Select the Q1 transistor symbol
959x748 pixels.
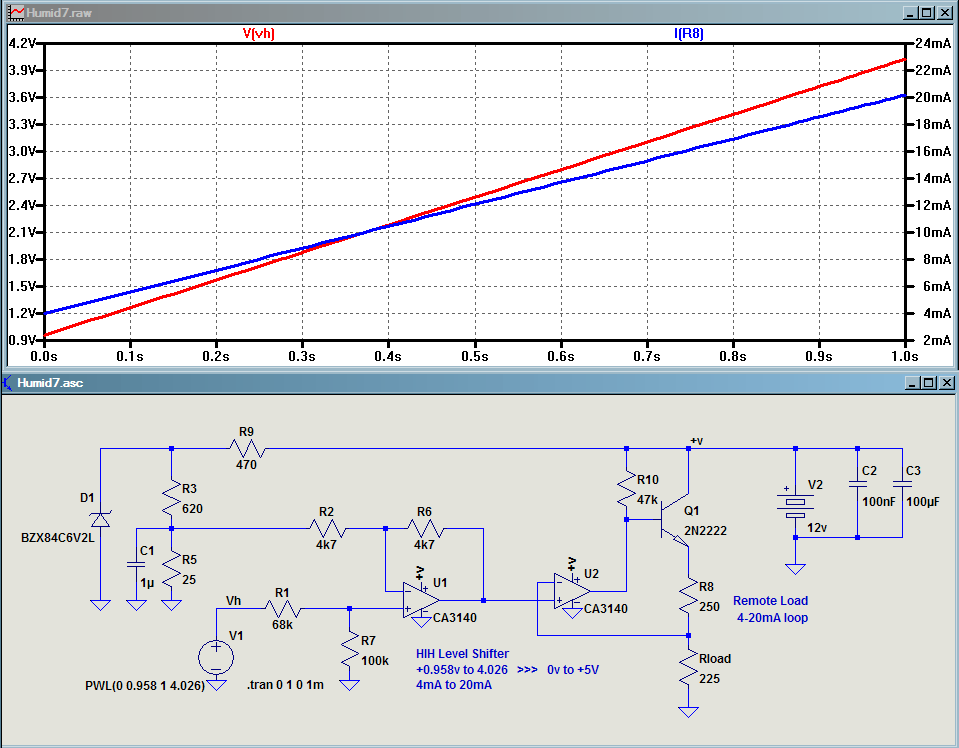tap(675, 520)
